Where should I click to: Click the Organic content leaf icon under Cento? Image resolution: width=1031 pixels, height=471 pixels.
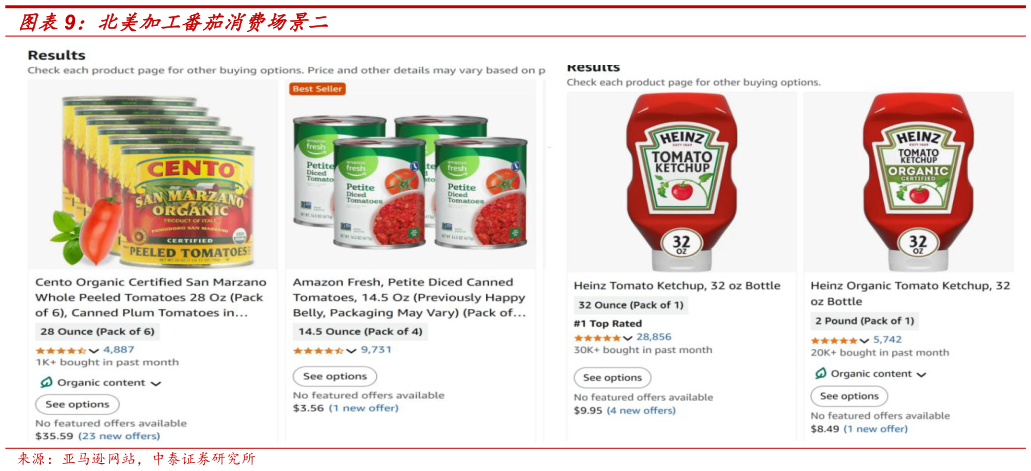tap(46, 382)
